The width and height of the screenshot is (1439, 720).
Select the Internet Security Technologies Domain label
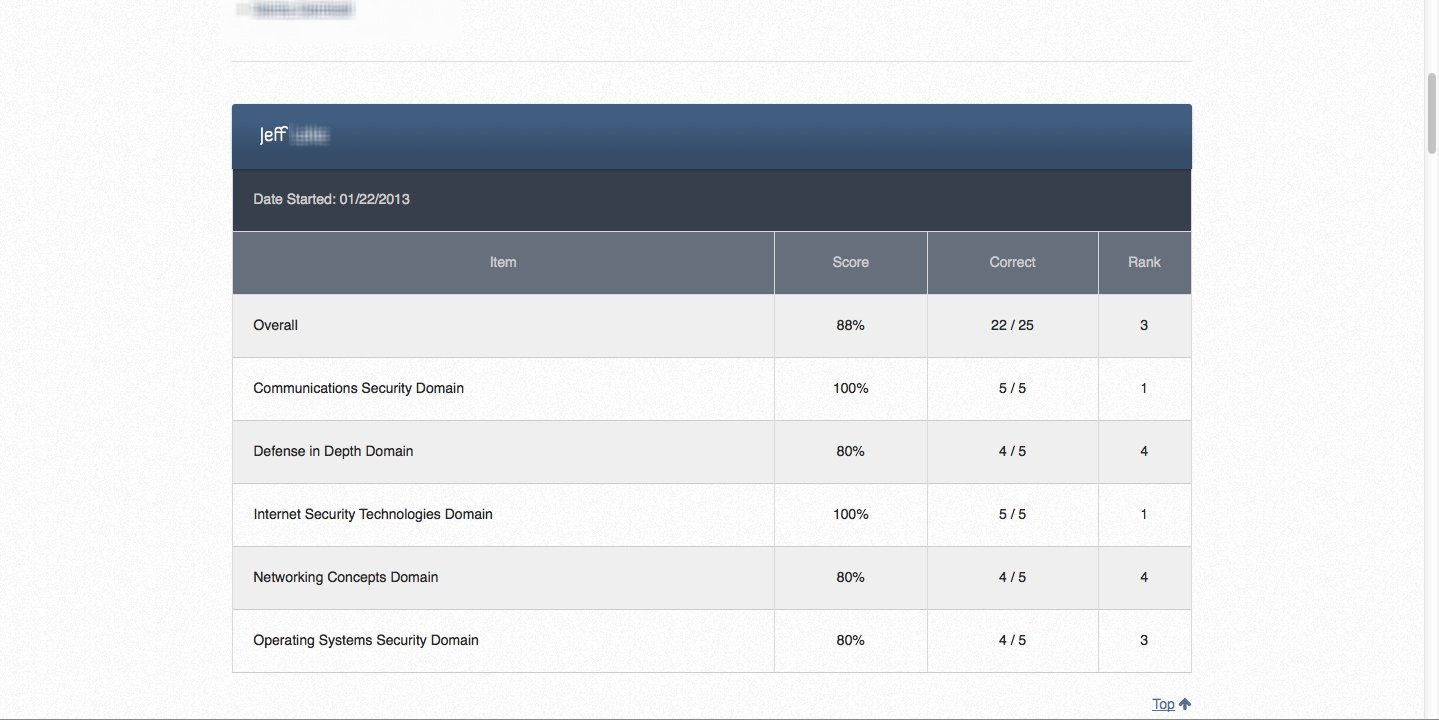[373, 514]
